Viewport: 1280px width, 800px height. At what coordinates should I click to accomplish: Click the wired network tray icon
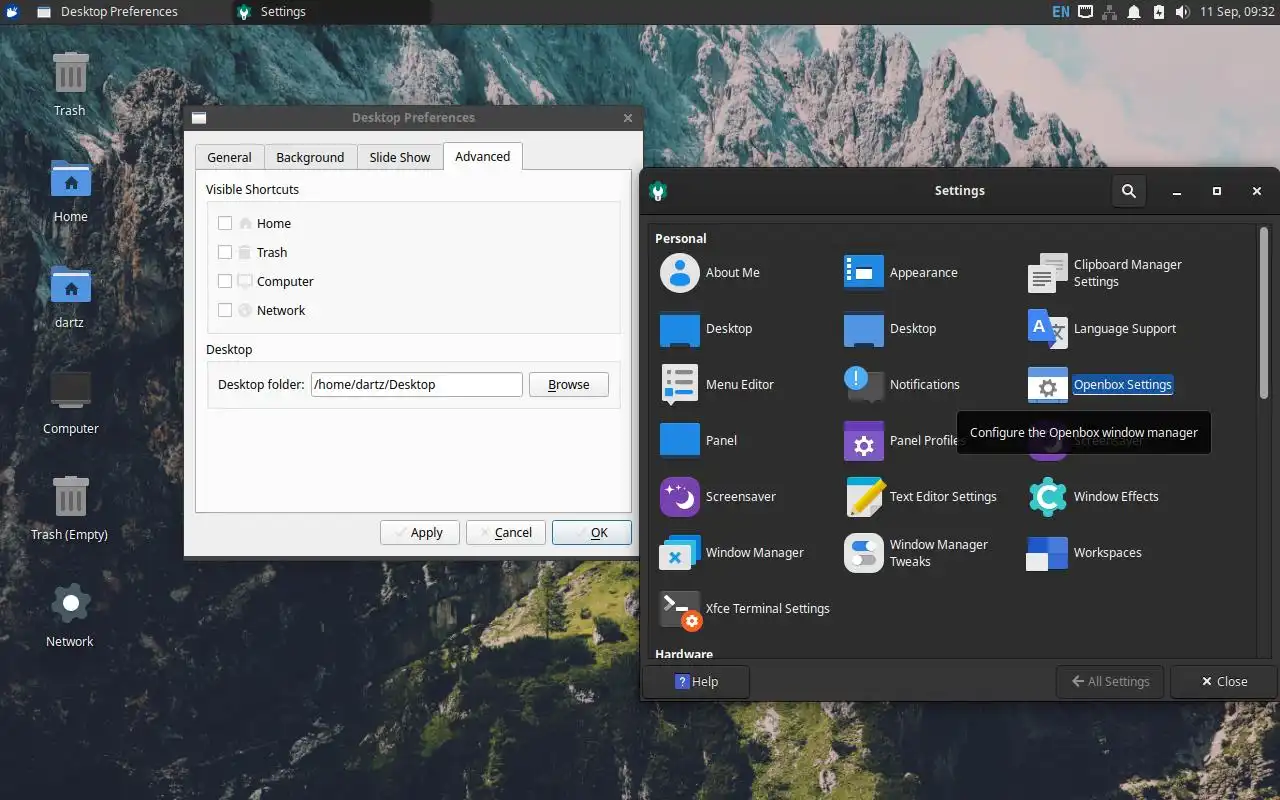click(1109, 12)
